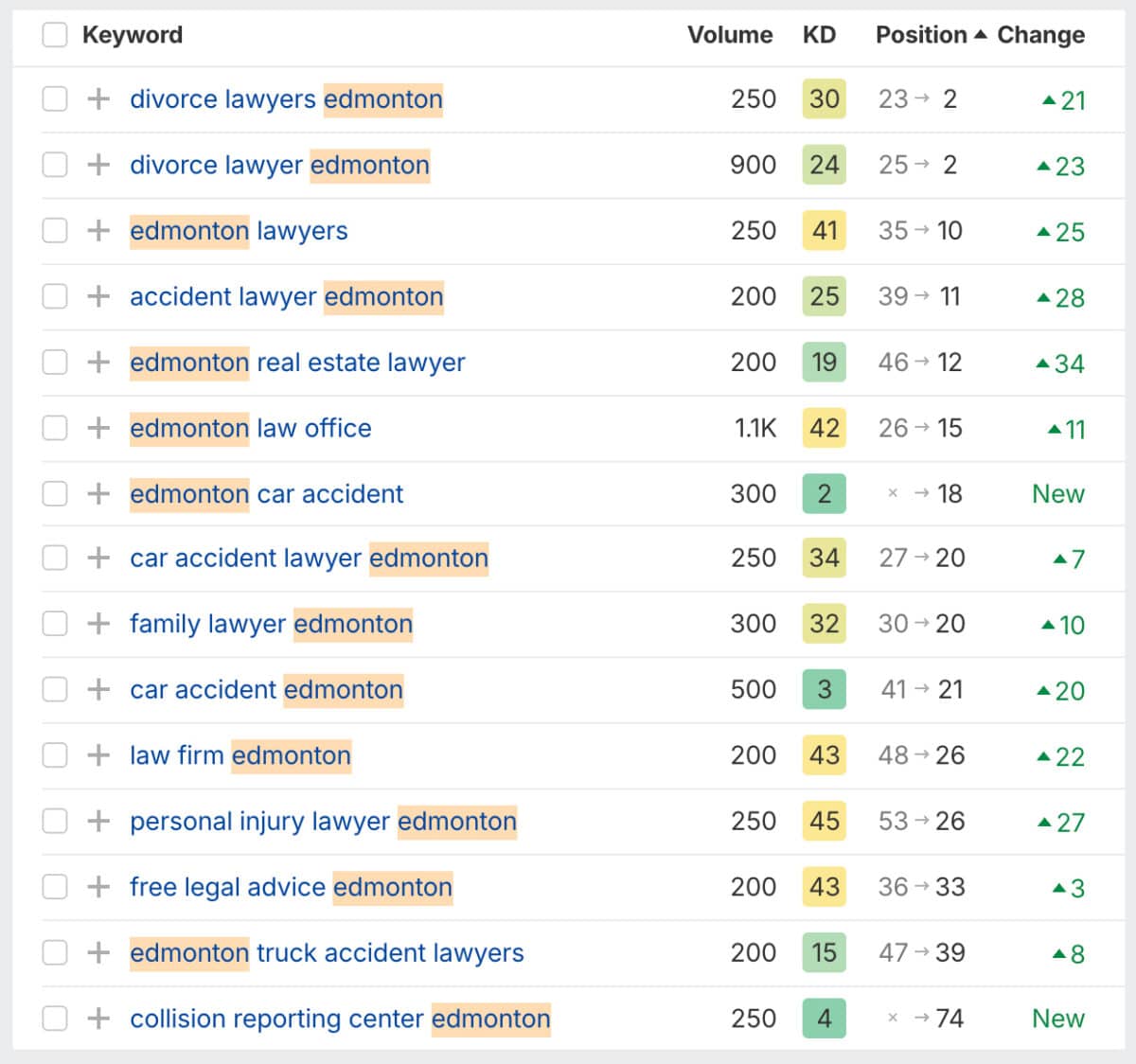Viewport: 1136px width, 1064px height.
Task: Click position change 46 to 12 cell
Action: (919, 363)
